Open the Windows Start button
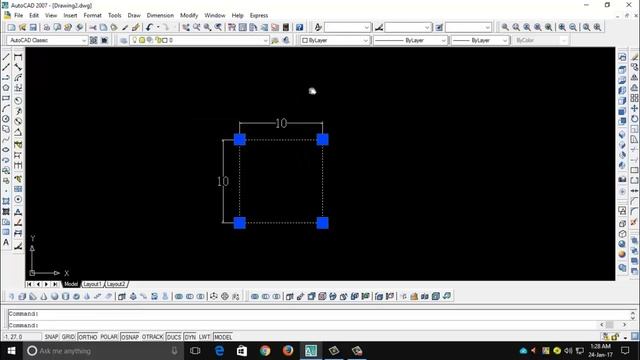Image resolution: width=640 pixels, height=360 pixels. pos(11,351)
